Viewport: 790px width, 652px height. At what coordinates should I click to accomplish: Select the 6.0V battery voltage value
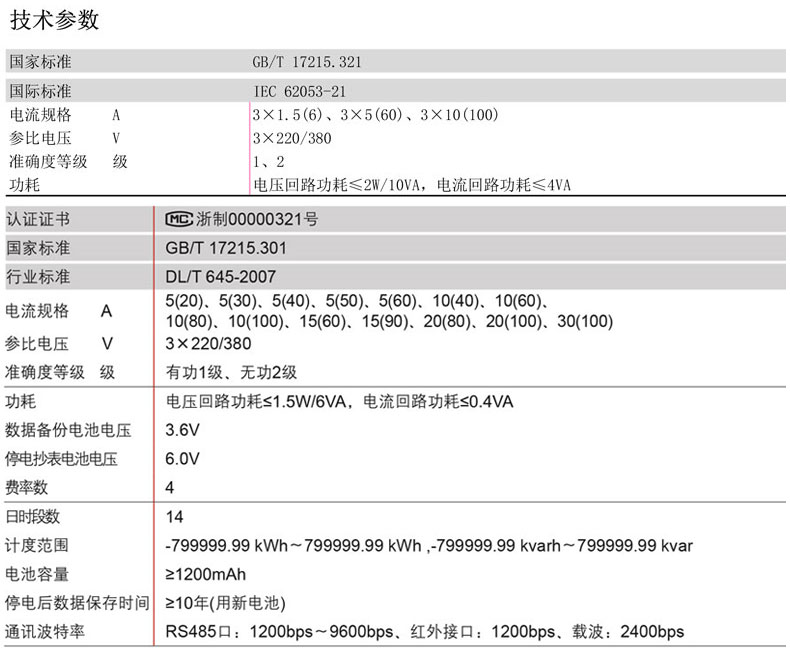183,460
